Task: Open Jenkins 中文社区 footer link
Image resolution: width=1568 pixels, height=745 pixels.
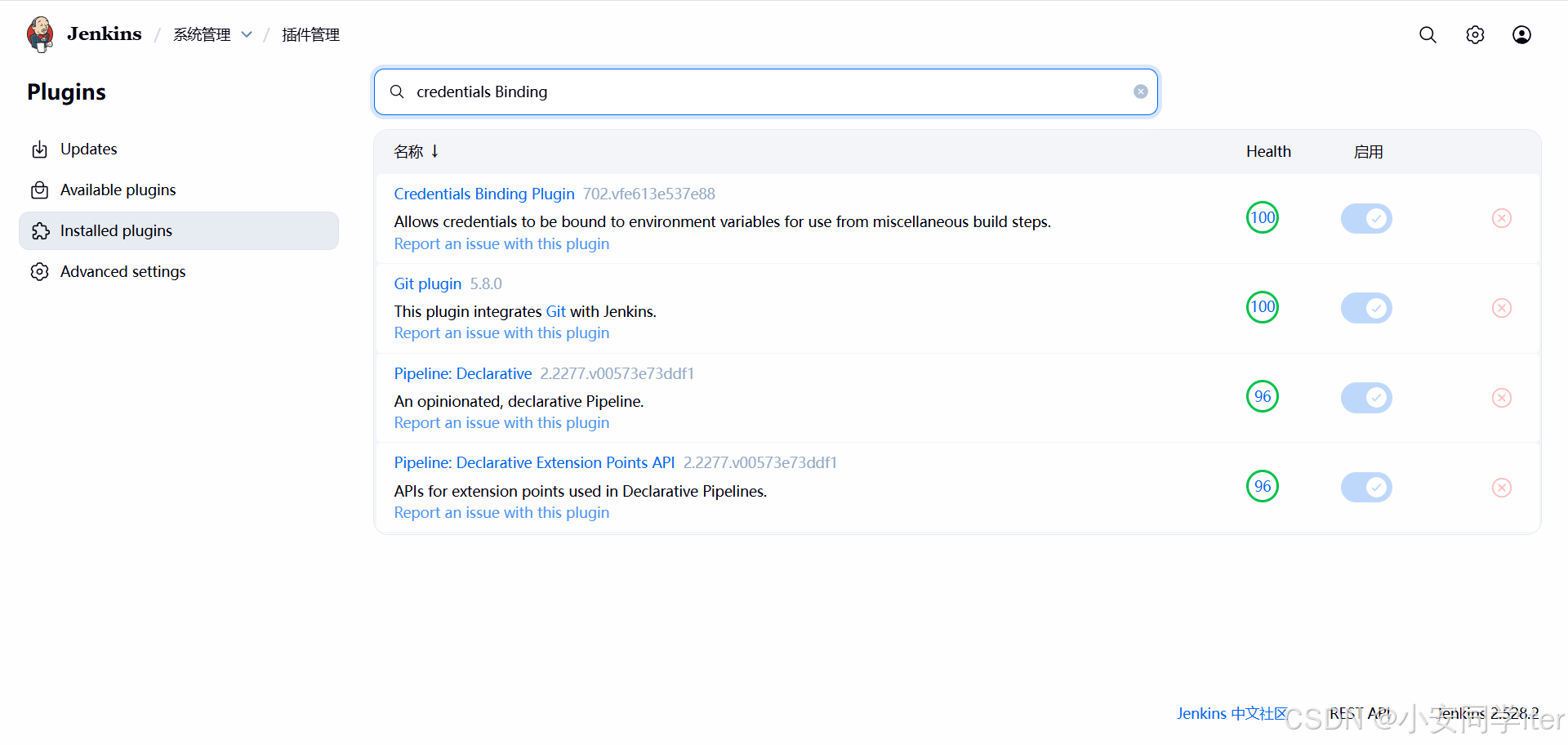Action: pos(1232,713)
